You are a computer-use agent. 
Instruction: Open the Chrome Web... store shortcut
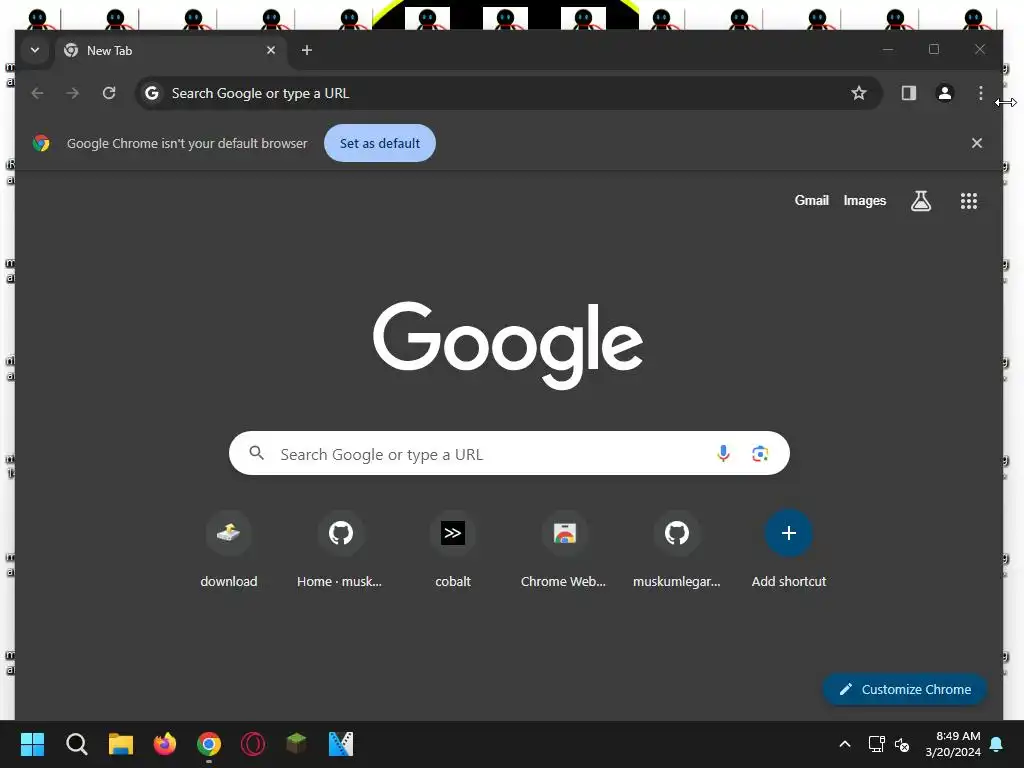564,550
